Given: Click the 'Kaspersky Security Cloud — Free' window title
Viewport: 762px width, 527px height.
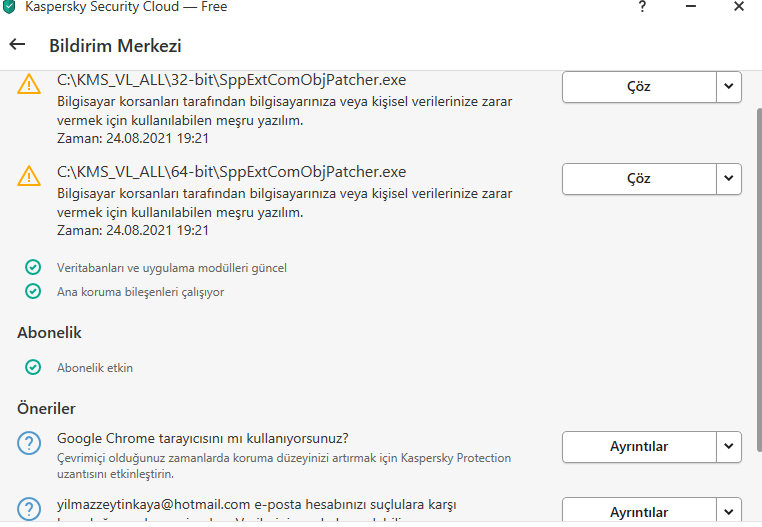Looking at the screenshot, I should tap(126, 7).
